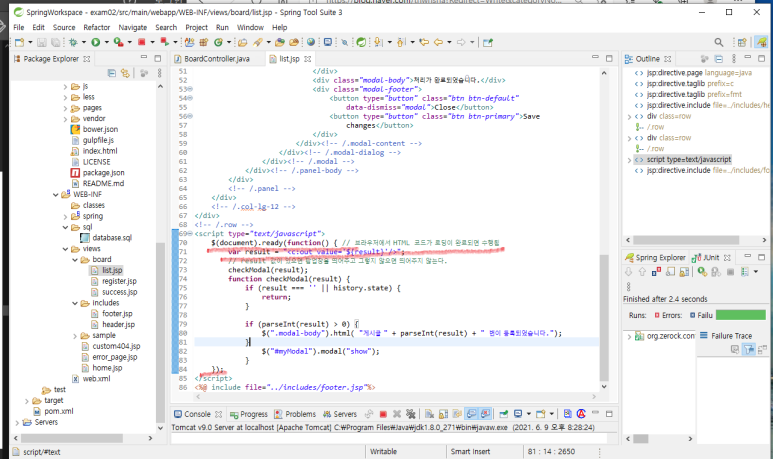773x459 pixels.
Task: Toggle JUnit Show Failures Only icon
Action: 656,272
